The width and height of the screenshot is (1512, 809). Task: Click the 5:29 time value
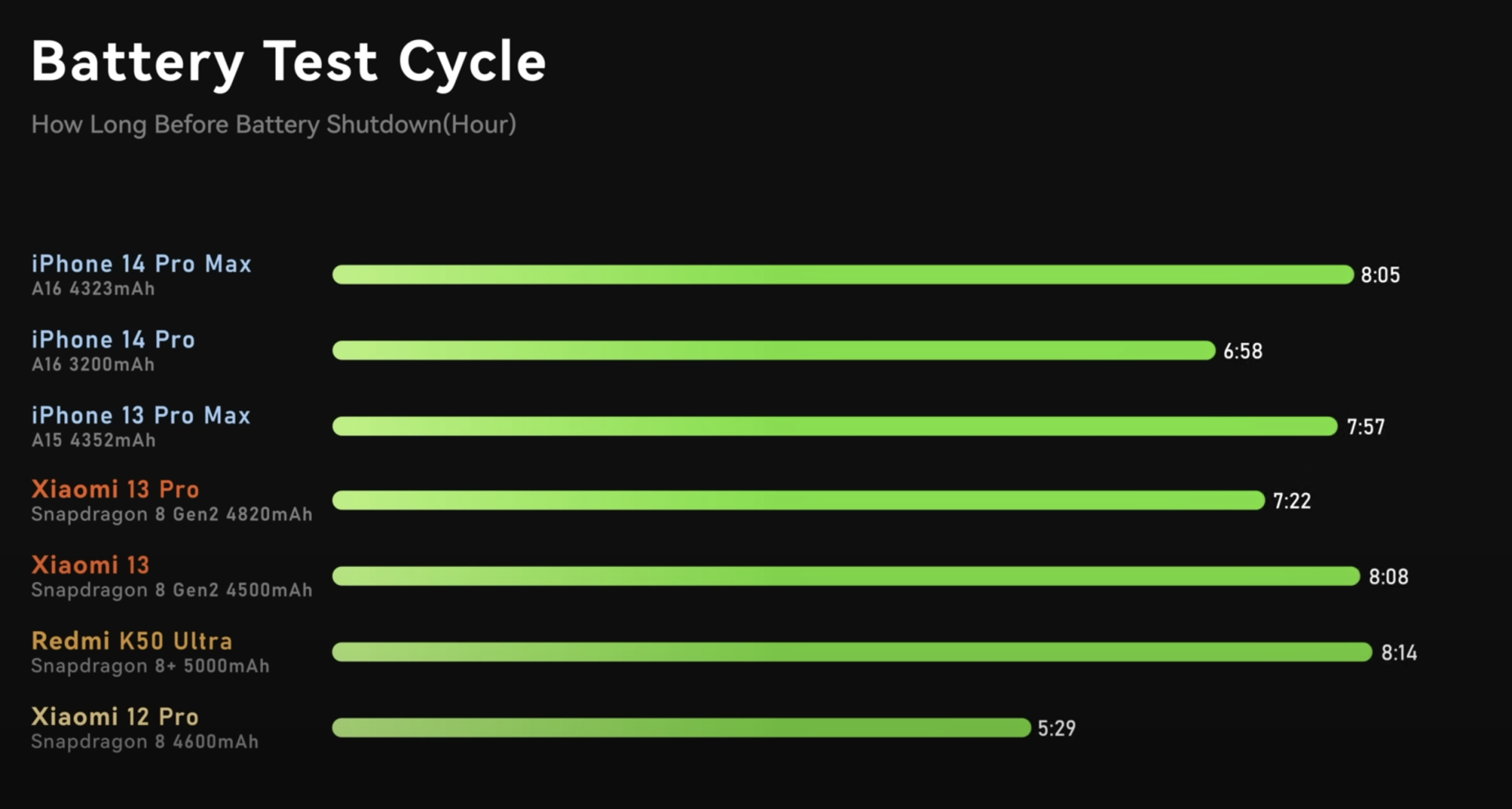coord(1057,729)
